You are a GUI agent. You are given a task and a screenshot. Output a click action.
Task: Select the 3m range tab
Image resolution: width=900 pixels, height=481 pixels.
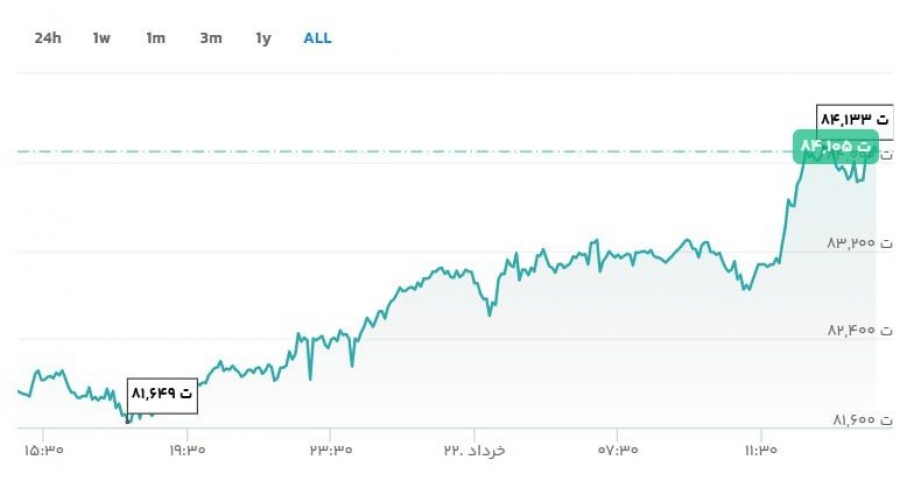[211, 38]
